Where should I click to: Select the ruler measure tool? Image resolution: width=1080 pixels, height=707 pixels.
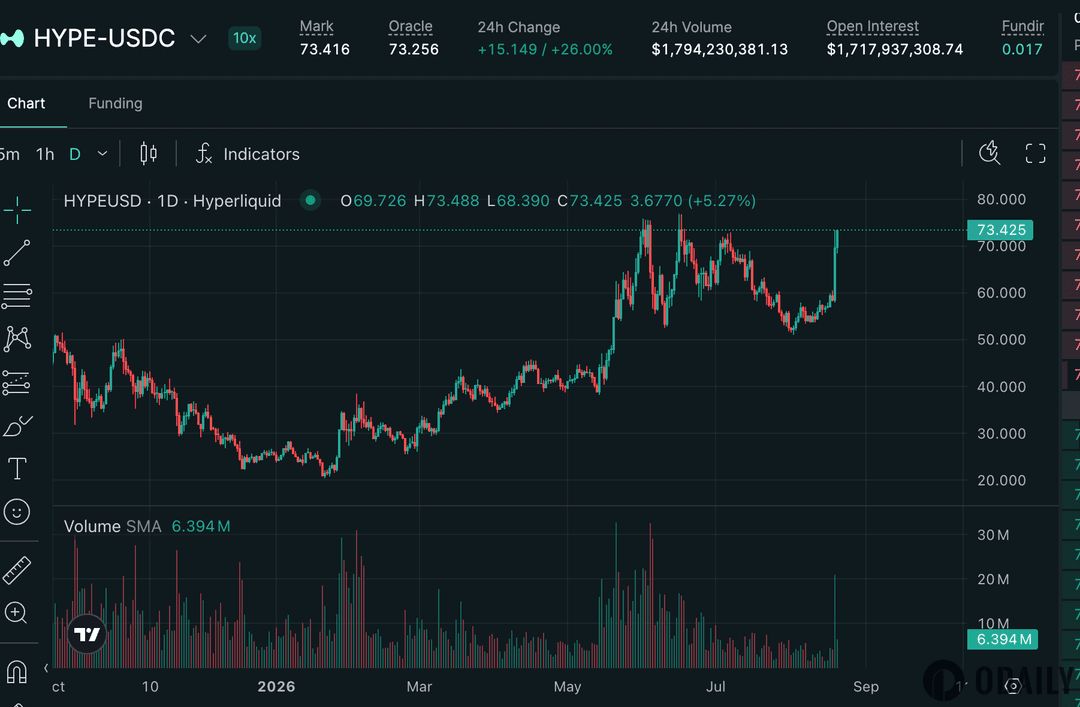point(17,570)
